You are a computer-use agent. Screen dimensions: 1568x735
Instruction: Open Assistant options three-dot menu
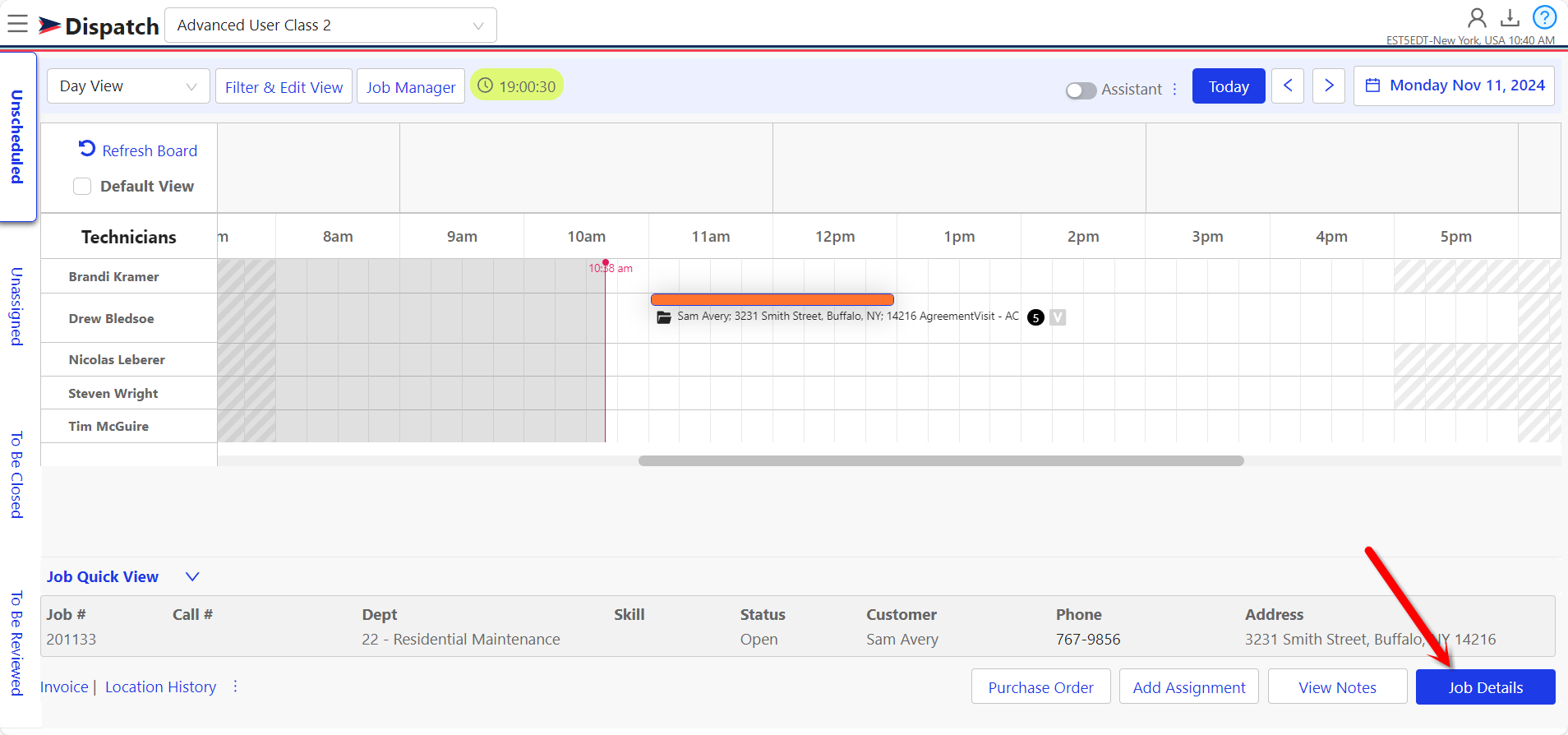tap(1174, 89)
